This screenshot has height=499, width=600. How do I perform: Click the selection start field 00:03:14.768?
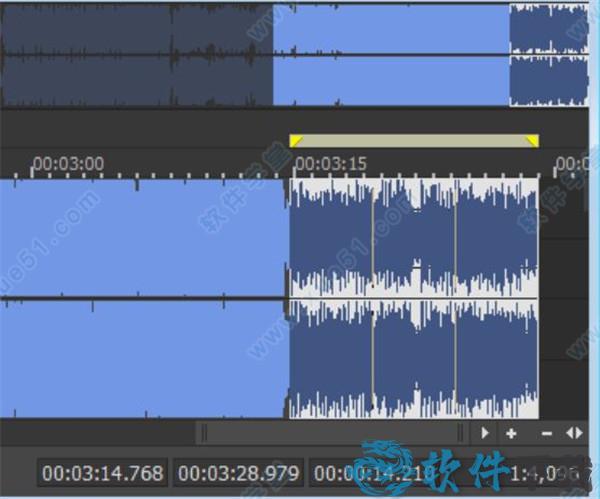click(104, 473)
